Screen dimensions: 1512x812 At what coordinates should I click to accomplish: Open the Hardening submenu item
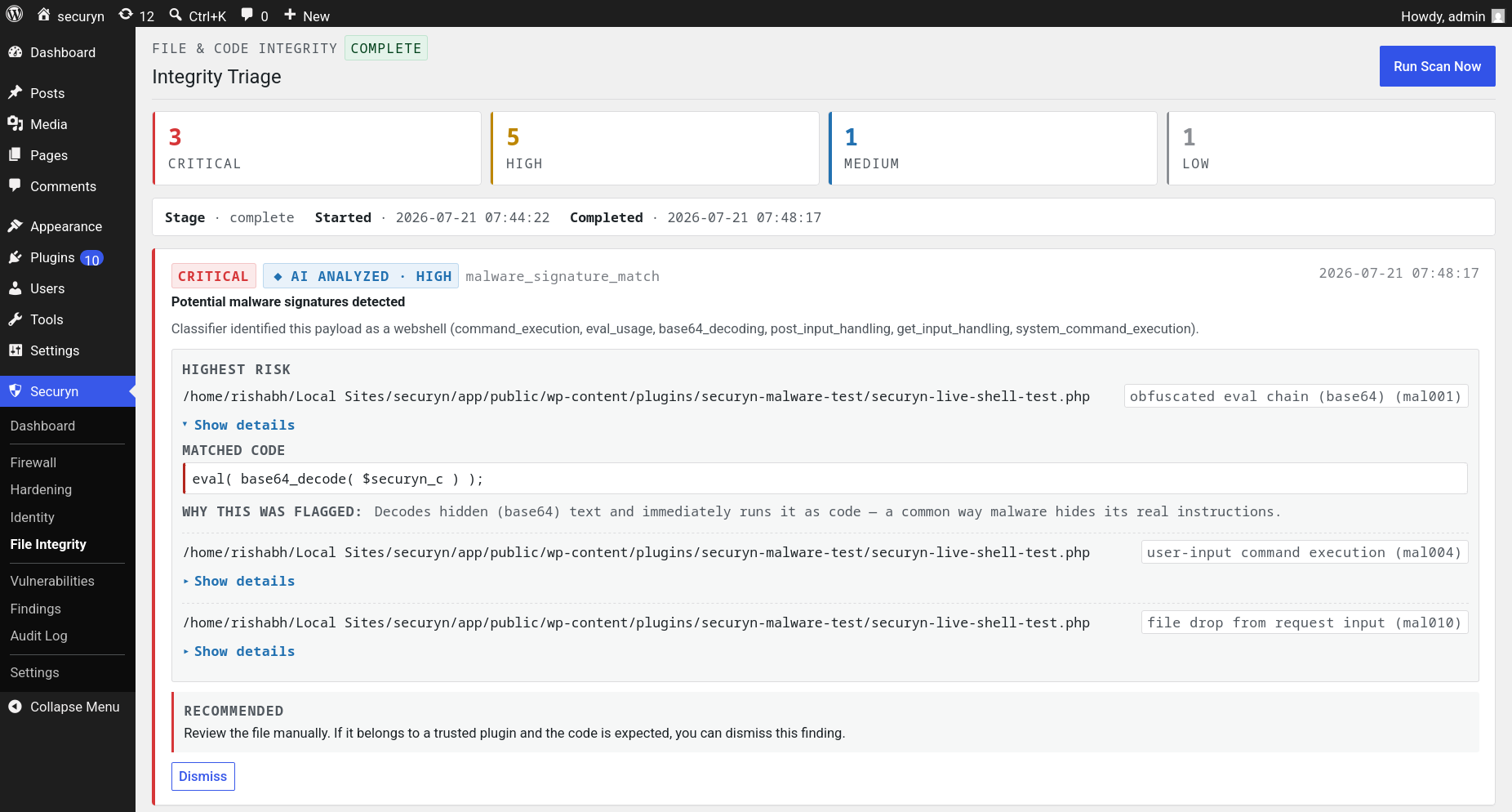(41, 489)
